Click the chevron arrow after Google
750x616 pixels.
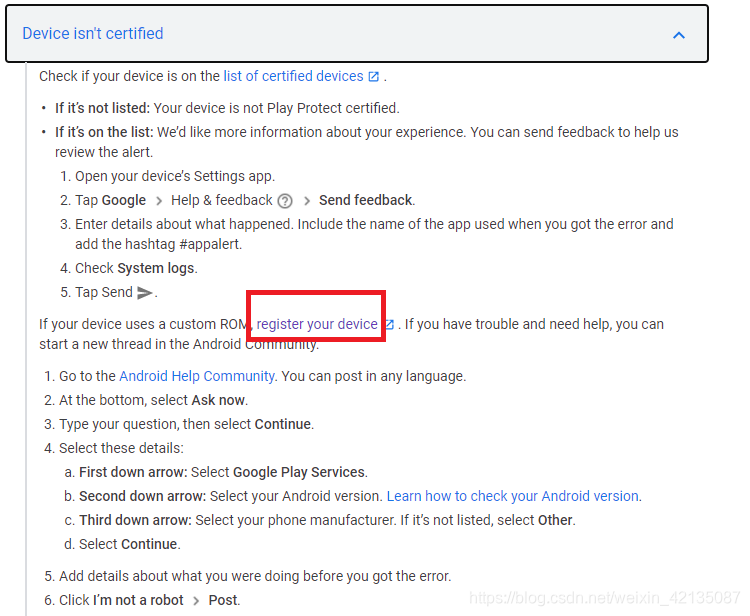point(159,201)
